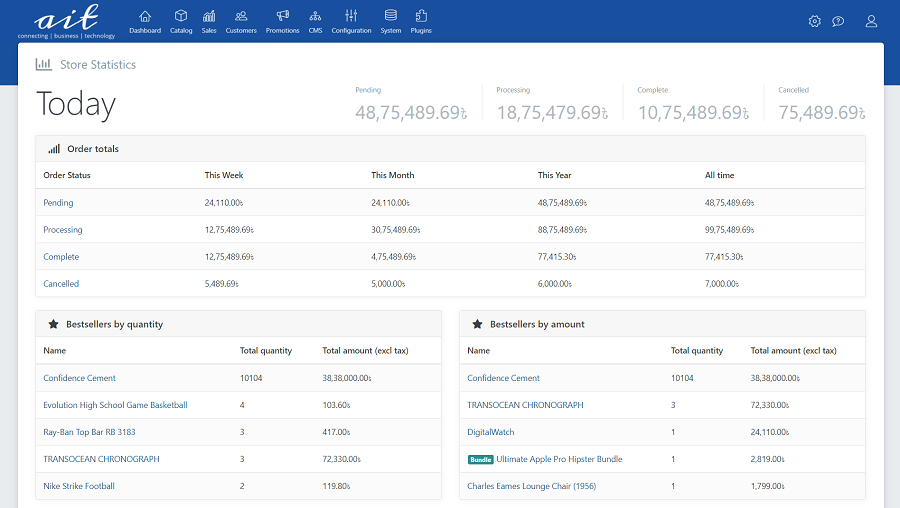Click Cancelled all time value 7,000.00

(722, 284)
